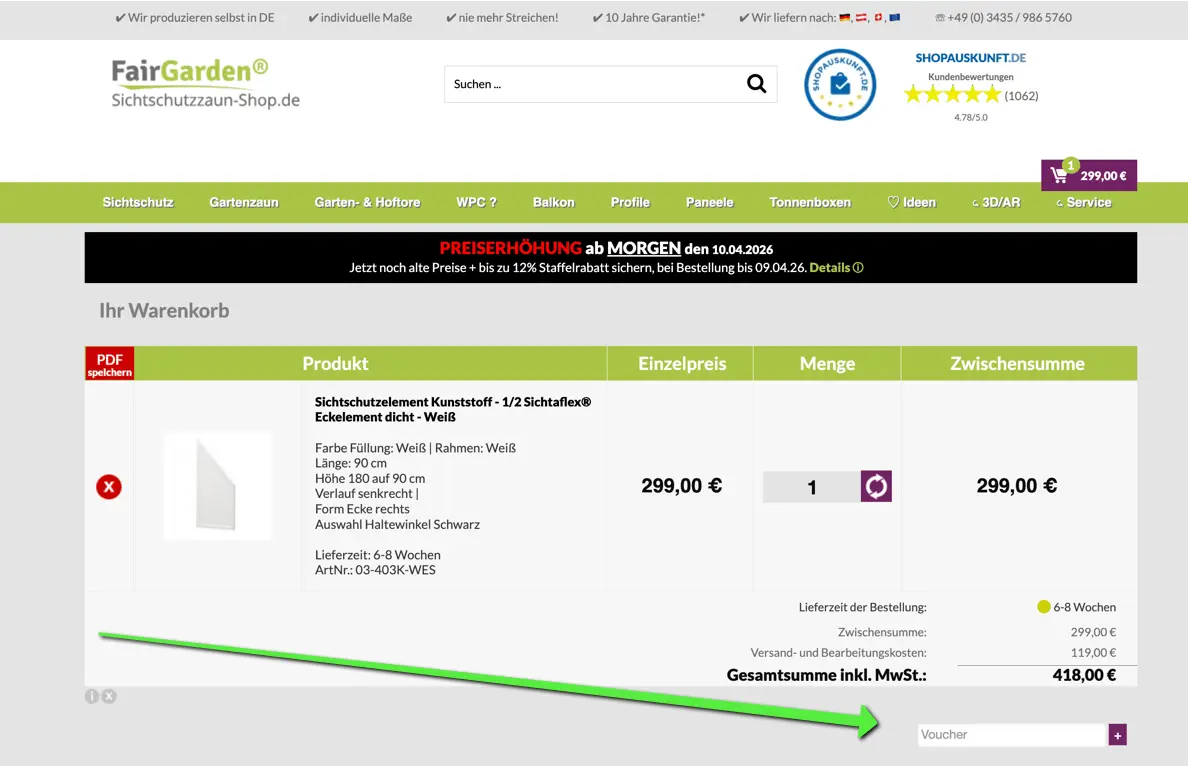The height and width of the screenshot is (766, 1188).
Task: Refresh quantity with green update icon
Action: tap(875, 486)
